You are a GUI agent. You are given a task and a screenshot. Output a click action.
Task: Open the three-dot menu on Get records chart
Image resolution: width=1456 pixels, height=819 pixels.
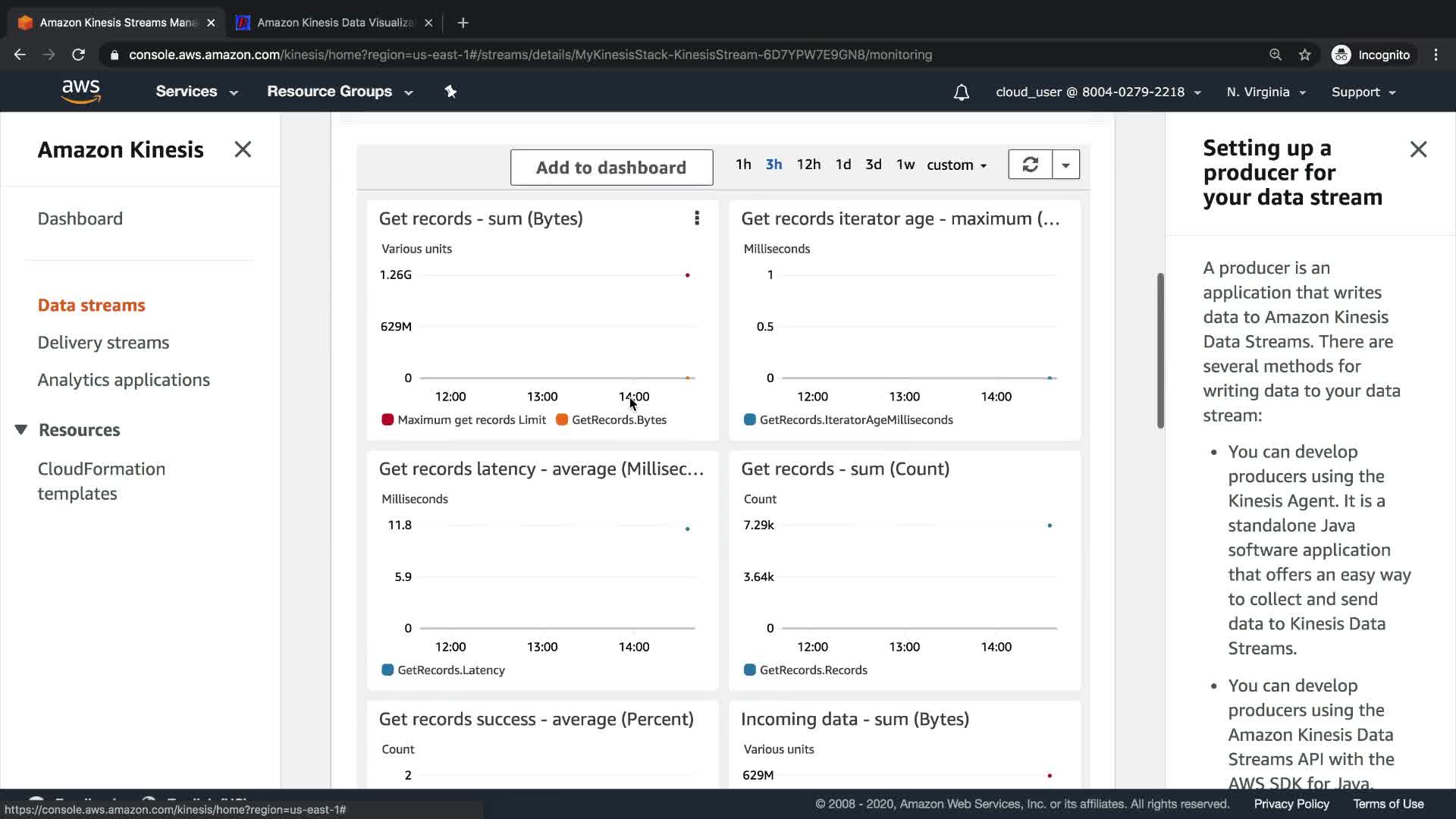click(696, 218)
